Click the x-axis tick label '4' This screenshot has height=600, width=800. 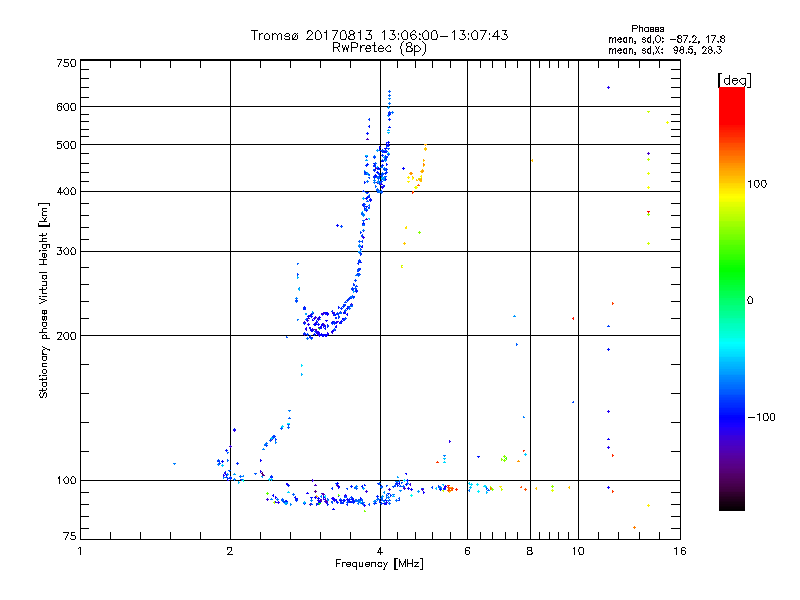coord(380,551)
